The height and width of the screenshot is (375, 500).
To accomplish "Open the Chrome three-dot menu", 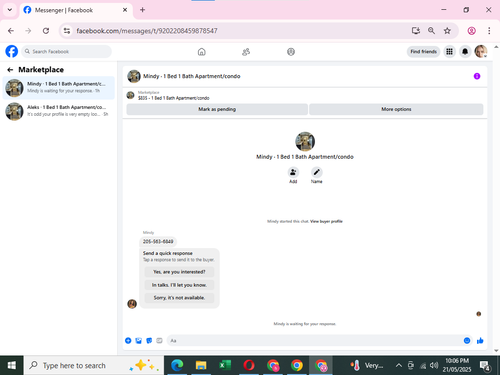I will coord(489,31).
